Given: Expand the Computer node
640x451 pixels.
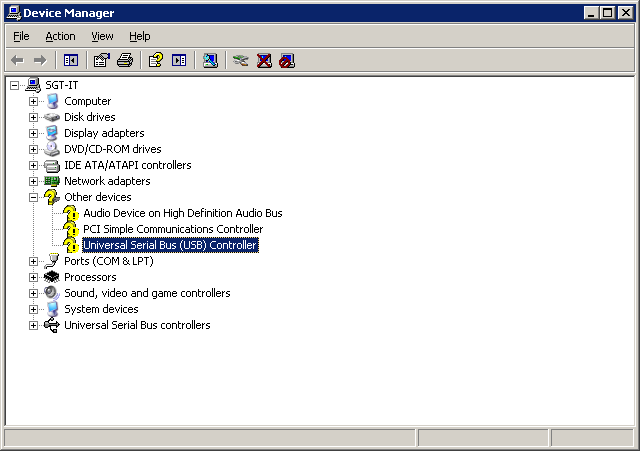Looking at the screenshot, I should 33,101.
